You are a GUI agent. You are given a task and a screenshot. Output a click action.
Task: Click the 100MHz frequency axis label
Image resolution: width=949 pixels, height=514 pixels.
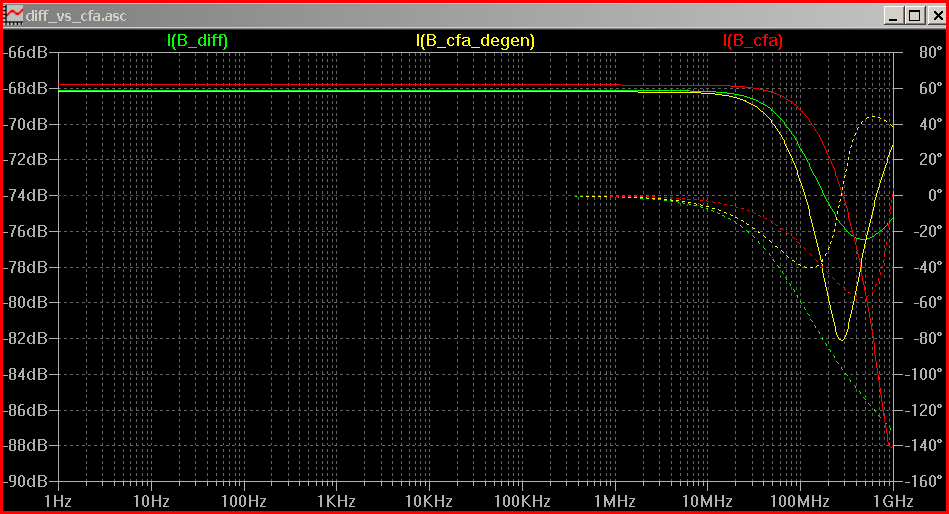(800, 501)
